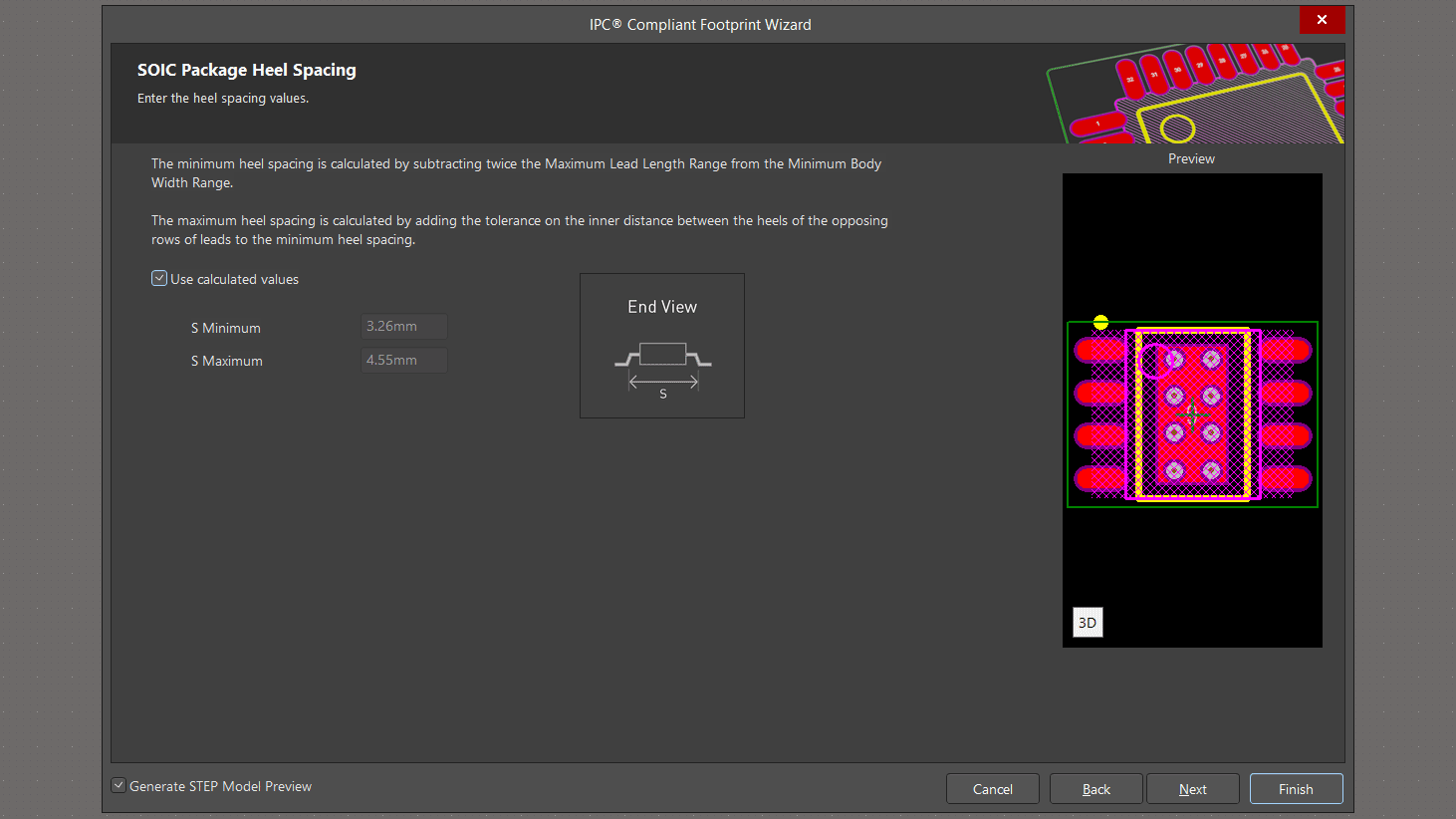Select the yellow pin-1 marker dot

(x=1100, y=322)
